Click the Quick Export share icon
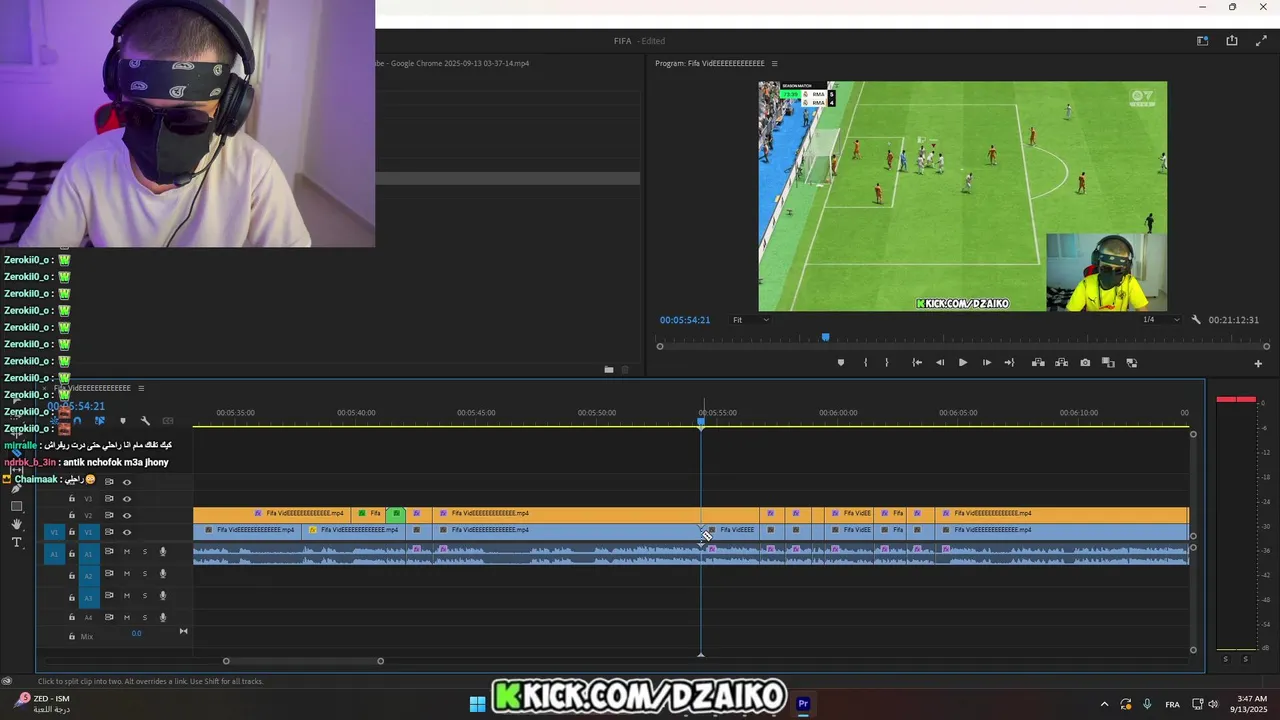 (x=1232, y=41)
